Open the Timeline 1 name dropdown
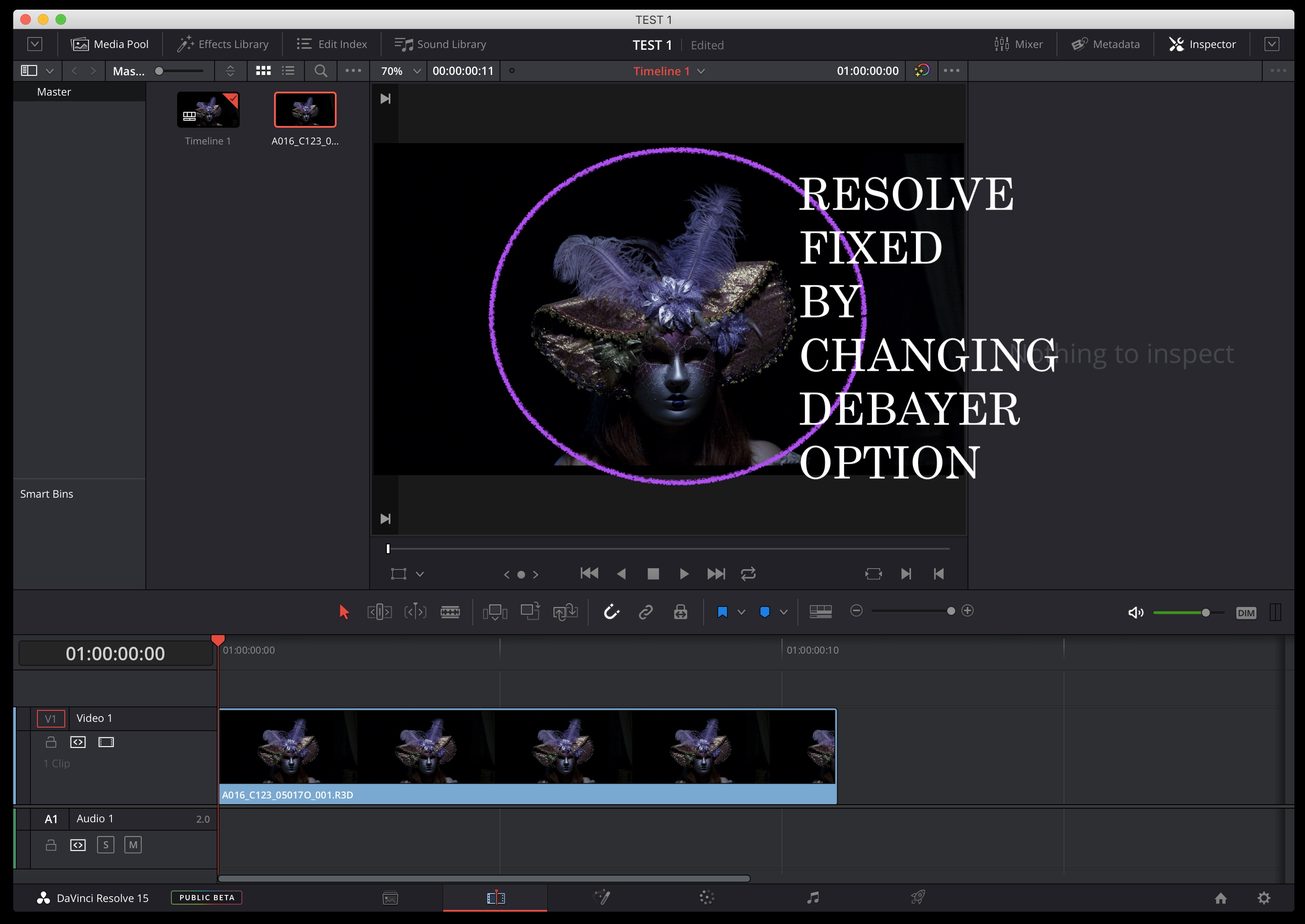Viewport: 1305px width, 924px height. tap(701, 71)
